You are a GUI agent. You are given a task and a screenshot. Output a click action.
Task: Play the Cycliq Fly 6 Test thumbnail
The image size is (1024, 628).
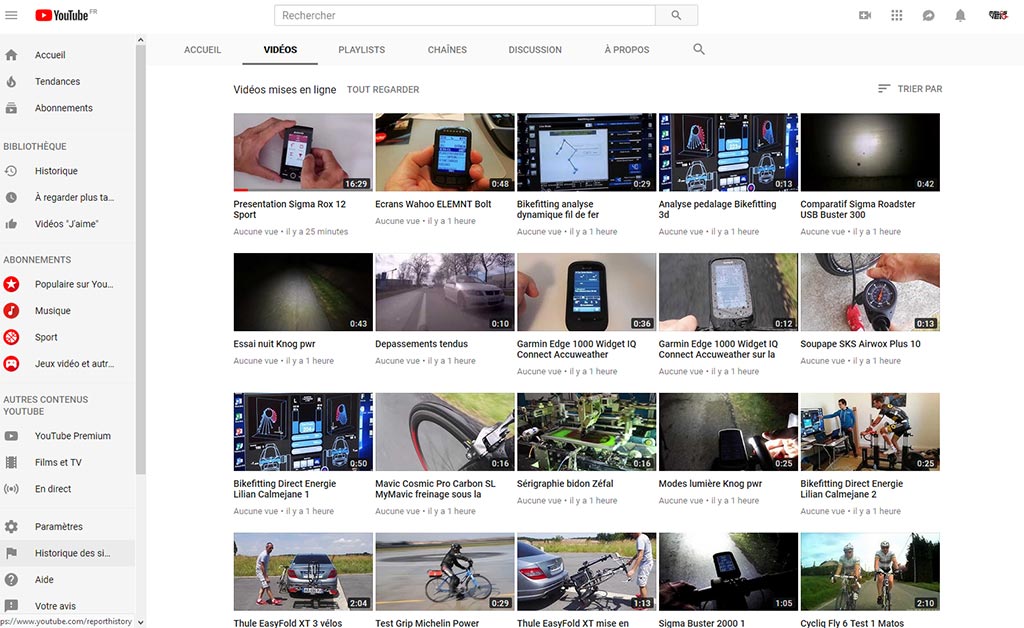870,571
